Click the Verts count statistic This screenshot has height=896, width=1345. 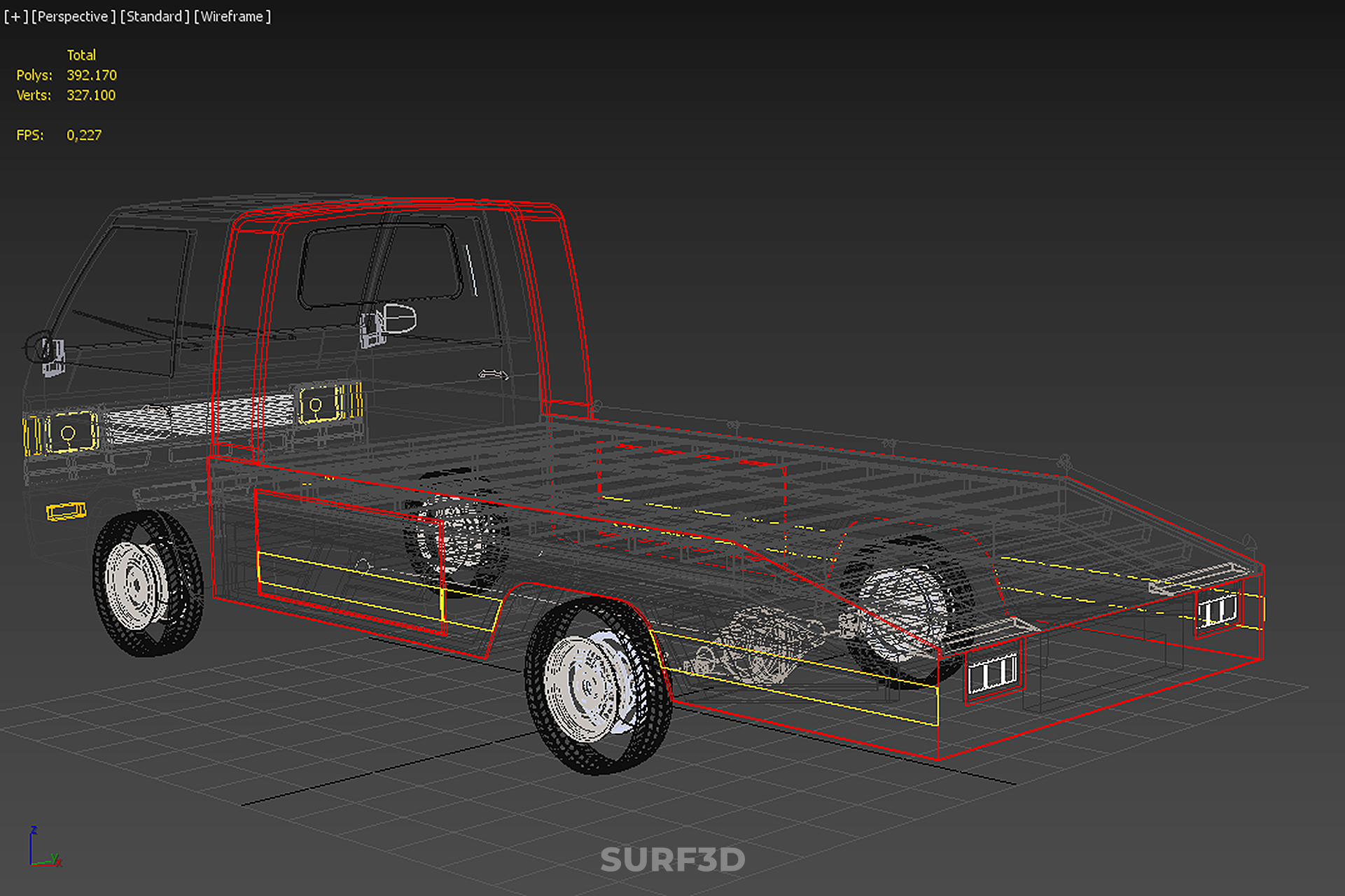pos(91,95)
